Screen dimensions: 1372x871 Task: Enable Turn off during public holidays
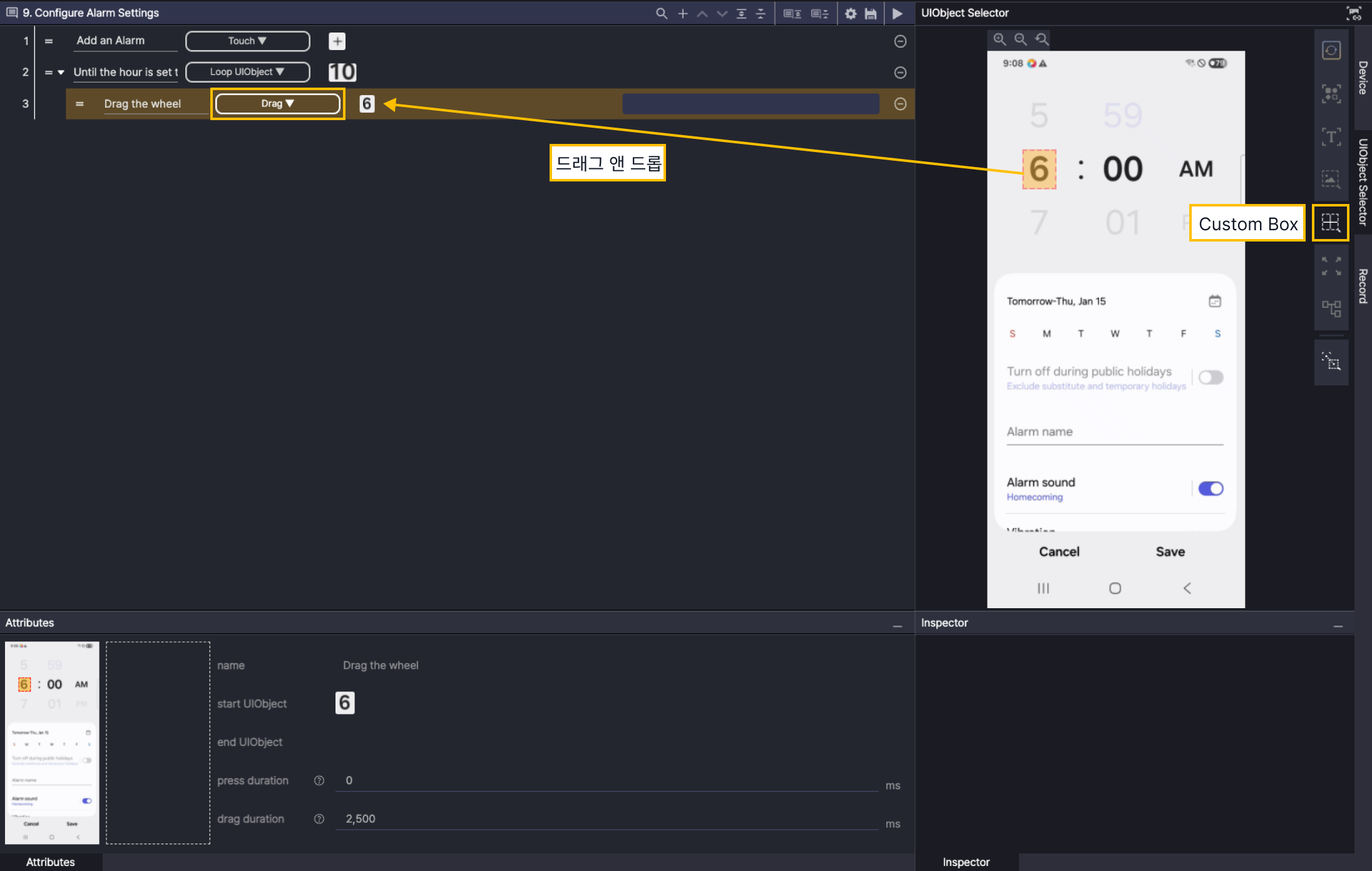1210,377
